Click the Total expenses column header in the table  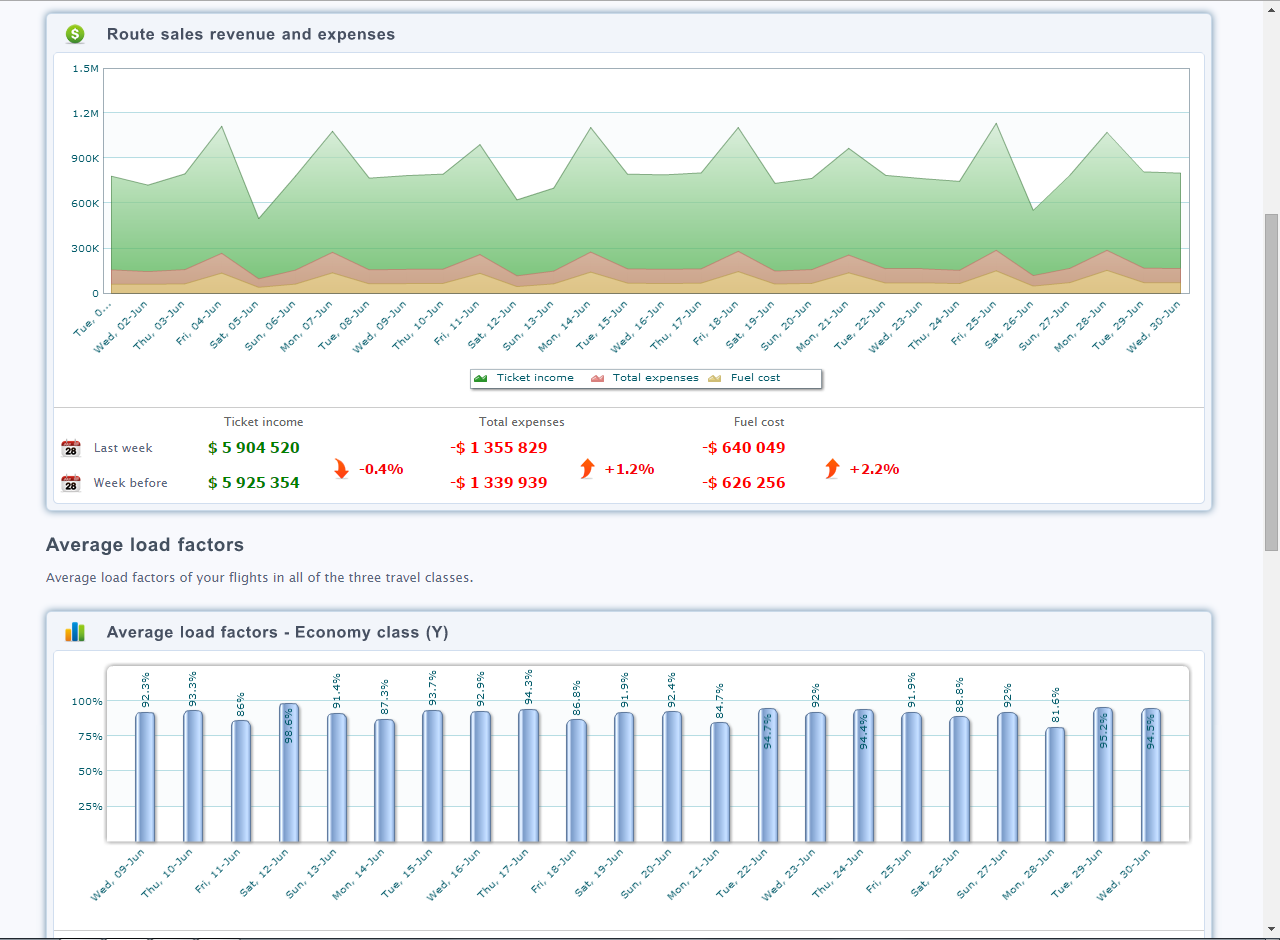(x=521, y=422)
